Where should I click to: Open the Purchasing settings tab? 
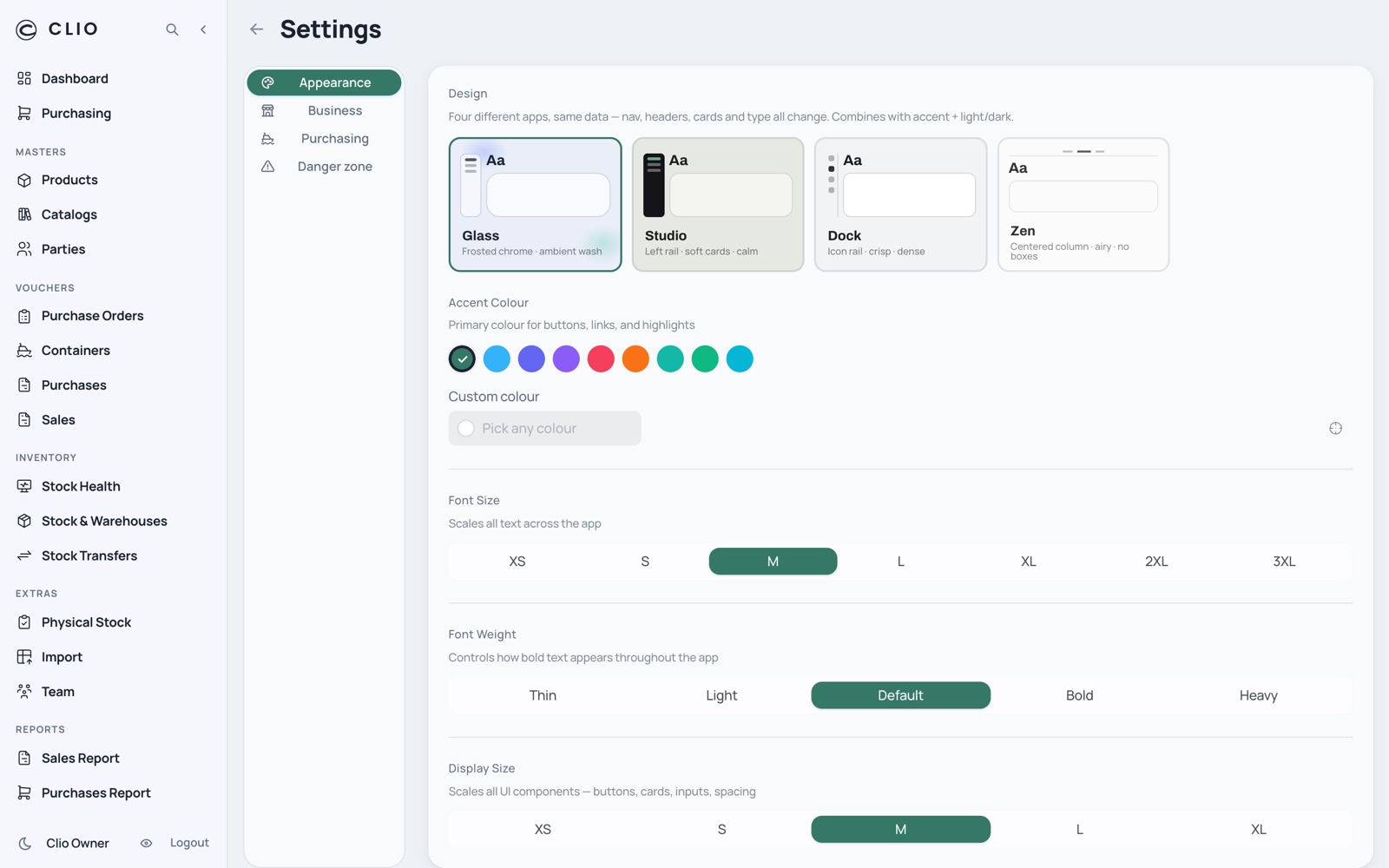pos(324,138)
